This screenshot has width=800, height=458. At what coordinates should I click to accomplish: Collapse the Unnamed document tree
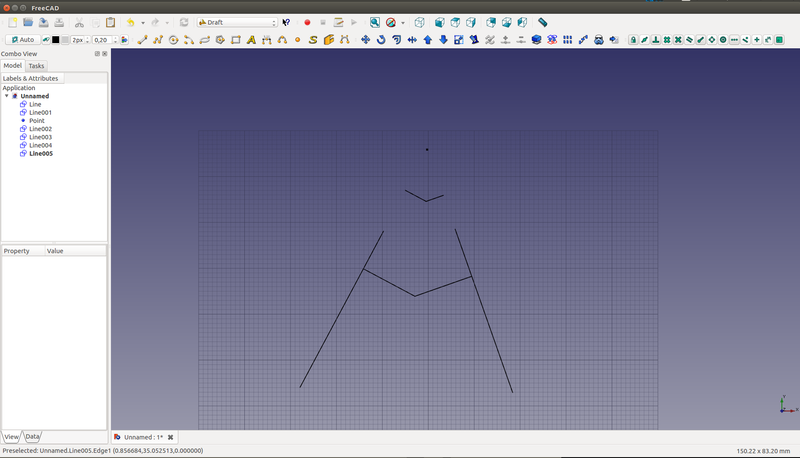click(7, 96)
